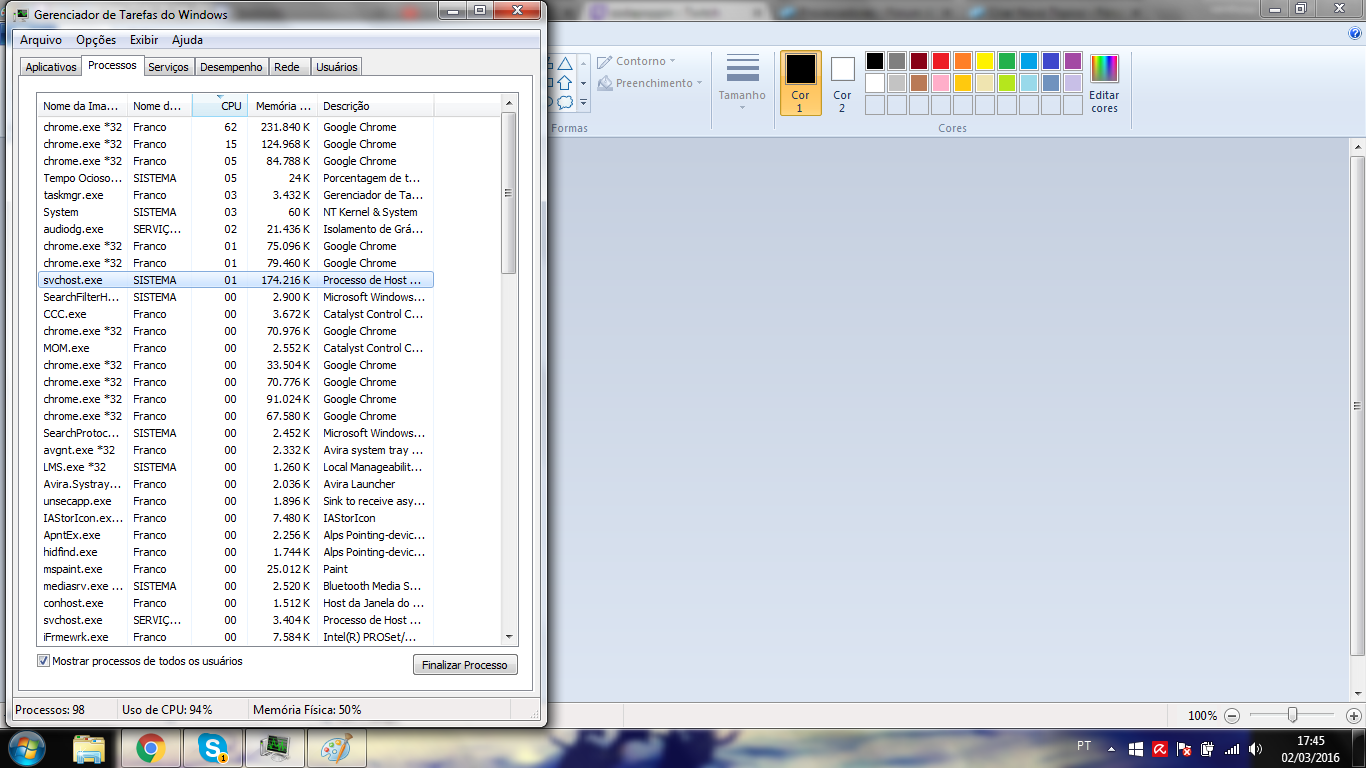Screen dimensions: 1366x768
Task: Switch to the Serviços tab
Action: tap(168, 67)
